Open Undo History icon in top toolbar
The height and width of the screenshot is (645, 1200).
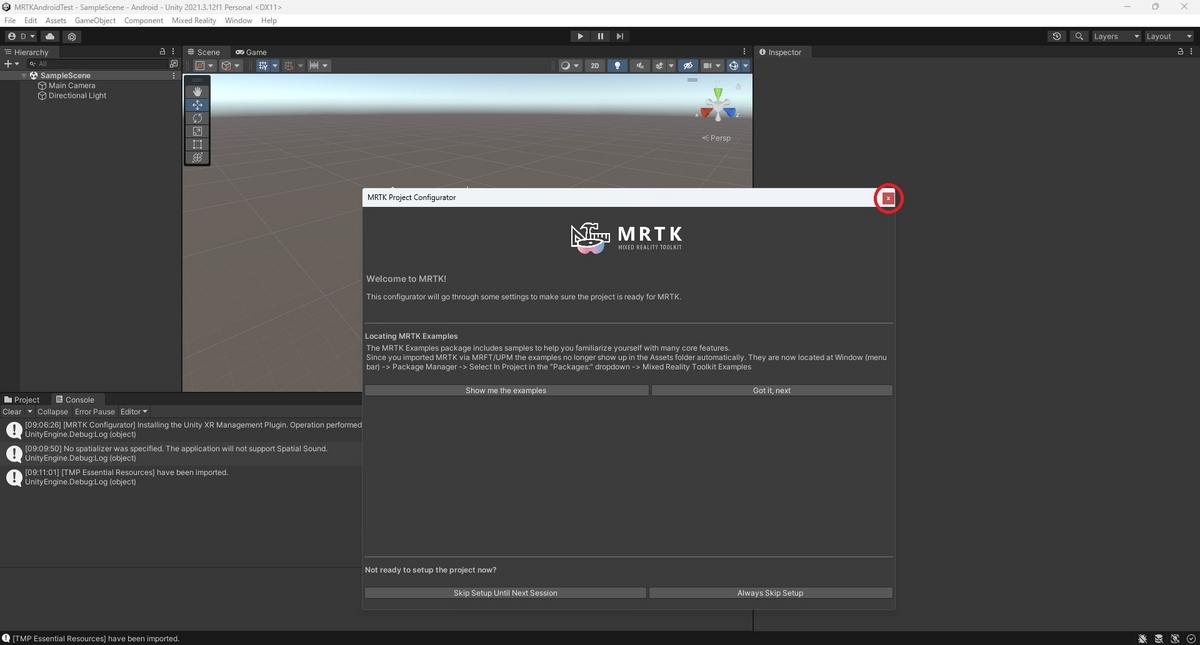pos(1057,36)
